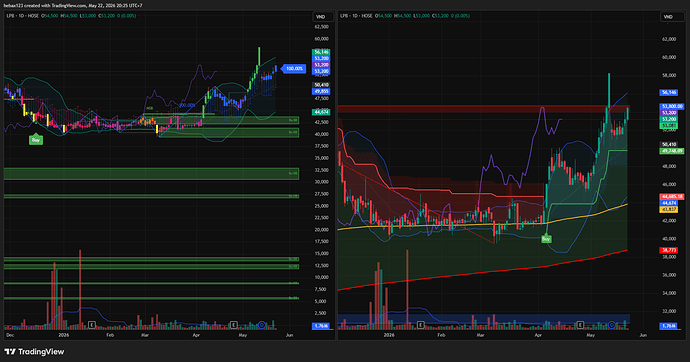Click the green 49,748.09 price label
This screenshot has height=362, width=690.
click(x=672, y=151)
